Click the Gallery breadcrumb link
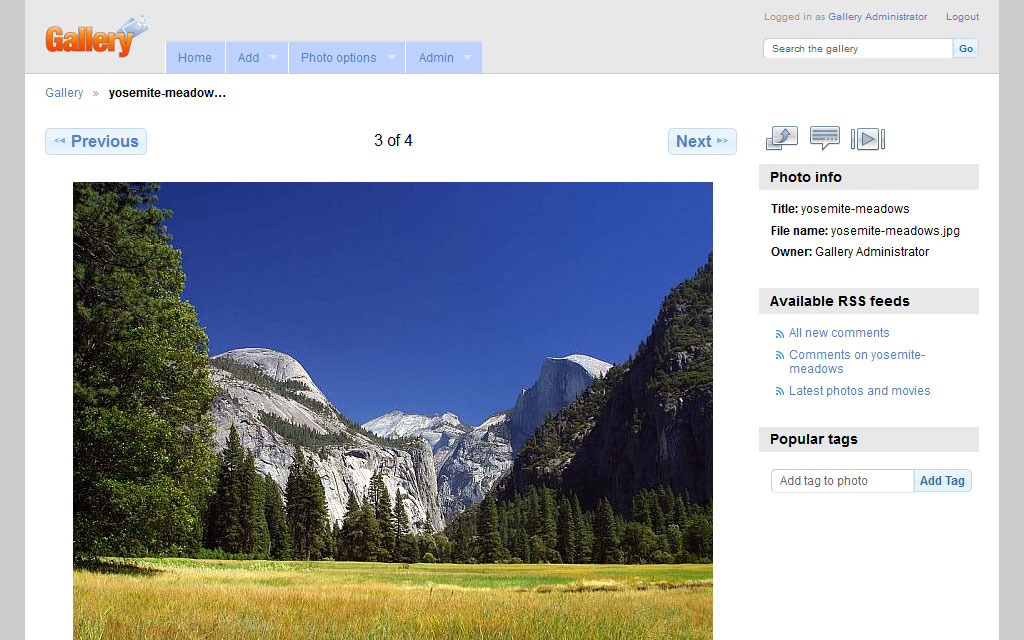 click(x=64, y=93)
